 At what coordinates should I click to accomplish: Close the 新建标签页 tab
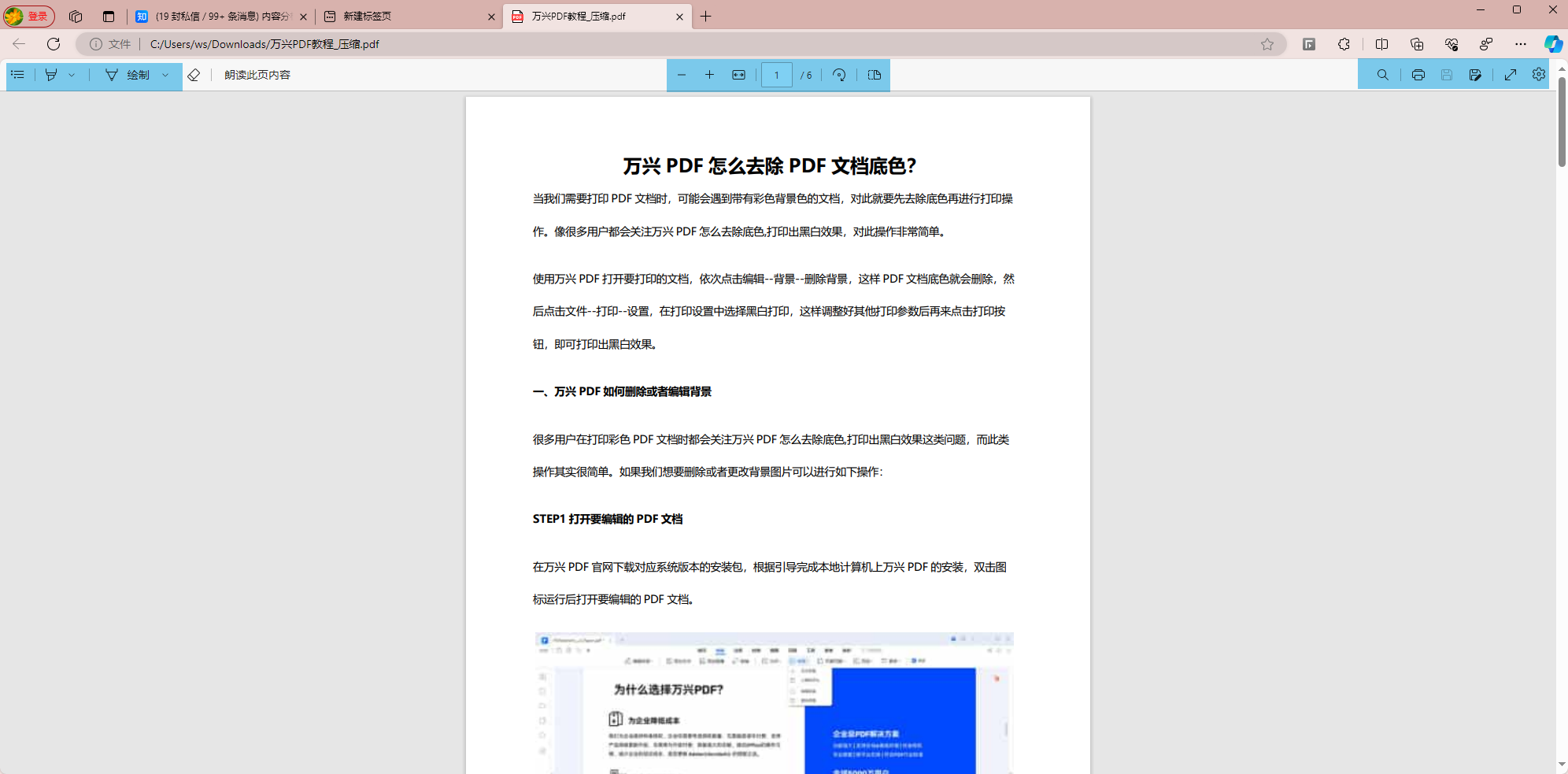pos(491,17)
